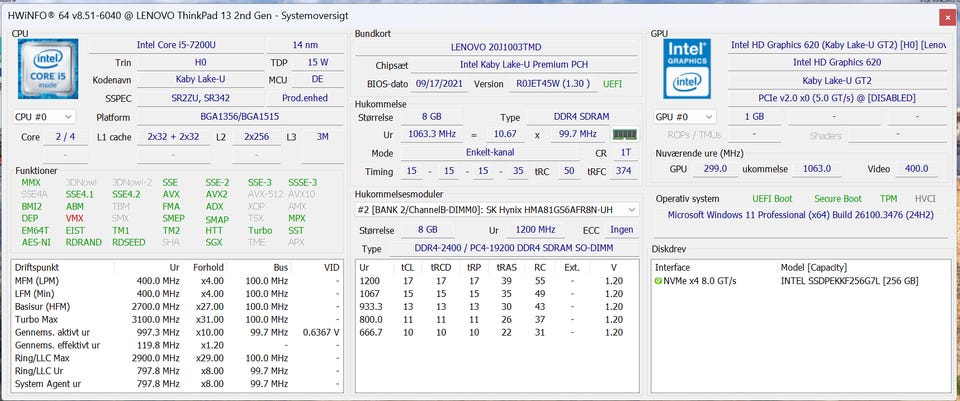Image resolution: width=960 pixels, height=401 pixels.
Task: Click the Kaby Lake-U codename field
Action: (x=200, y=79)
